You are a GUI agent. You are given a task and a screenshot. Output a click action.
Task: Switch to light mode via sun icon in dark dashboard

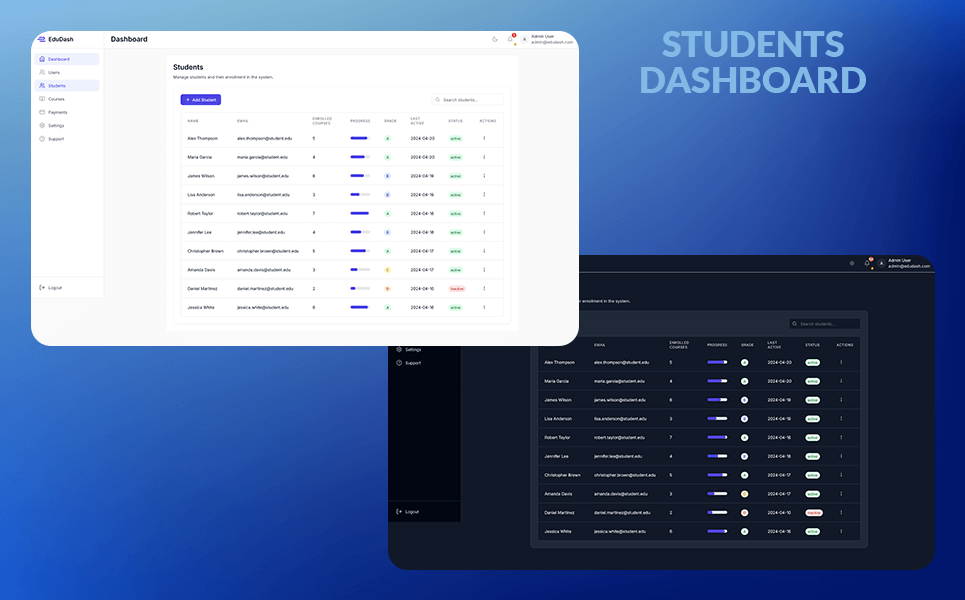[852, 263]
